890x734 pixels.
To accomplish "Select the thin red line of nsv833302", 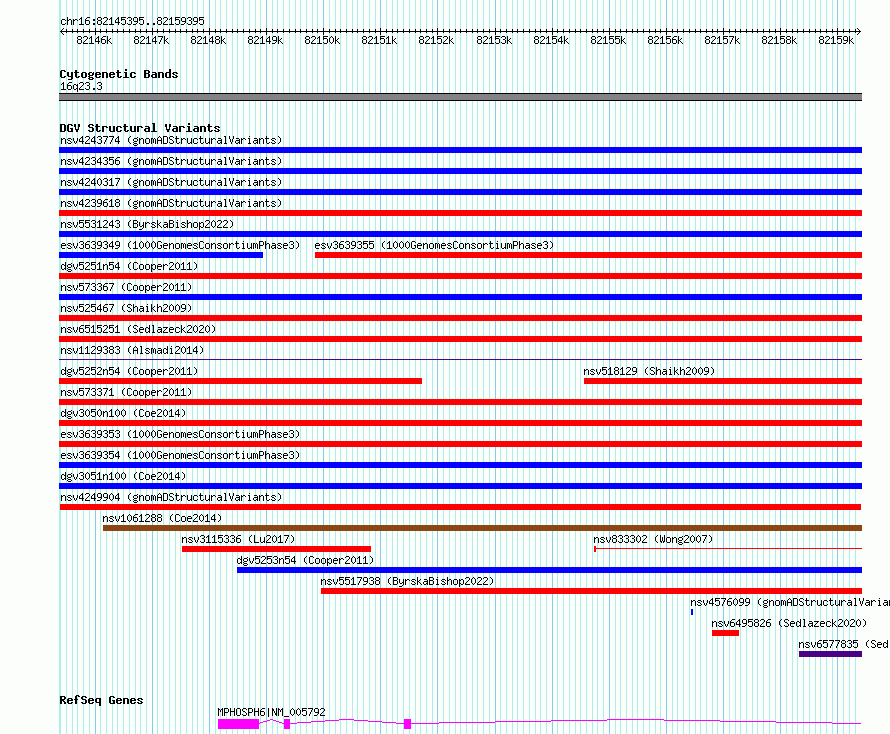I will pos(728,549).
